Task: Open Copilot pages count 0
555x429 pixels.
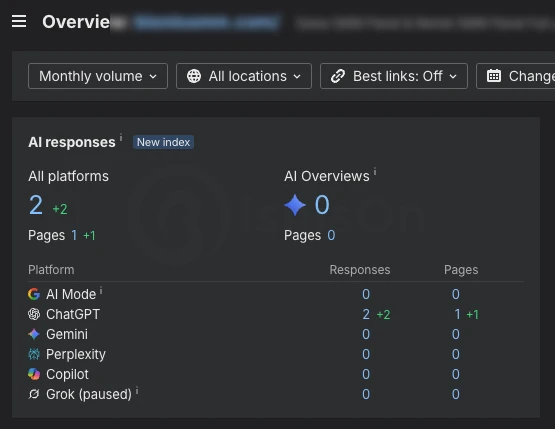Action: pos(456,374)
